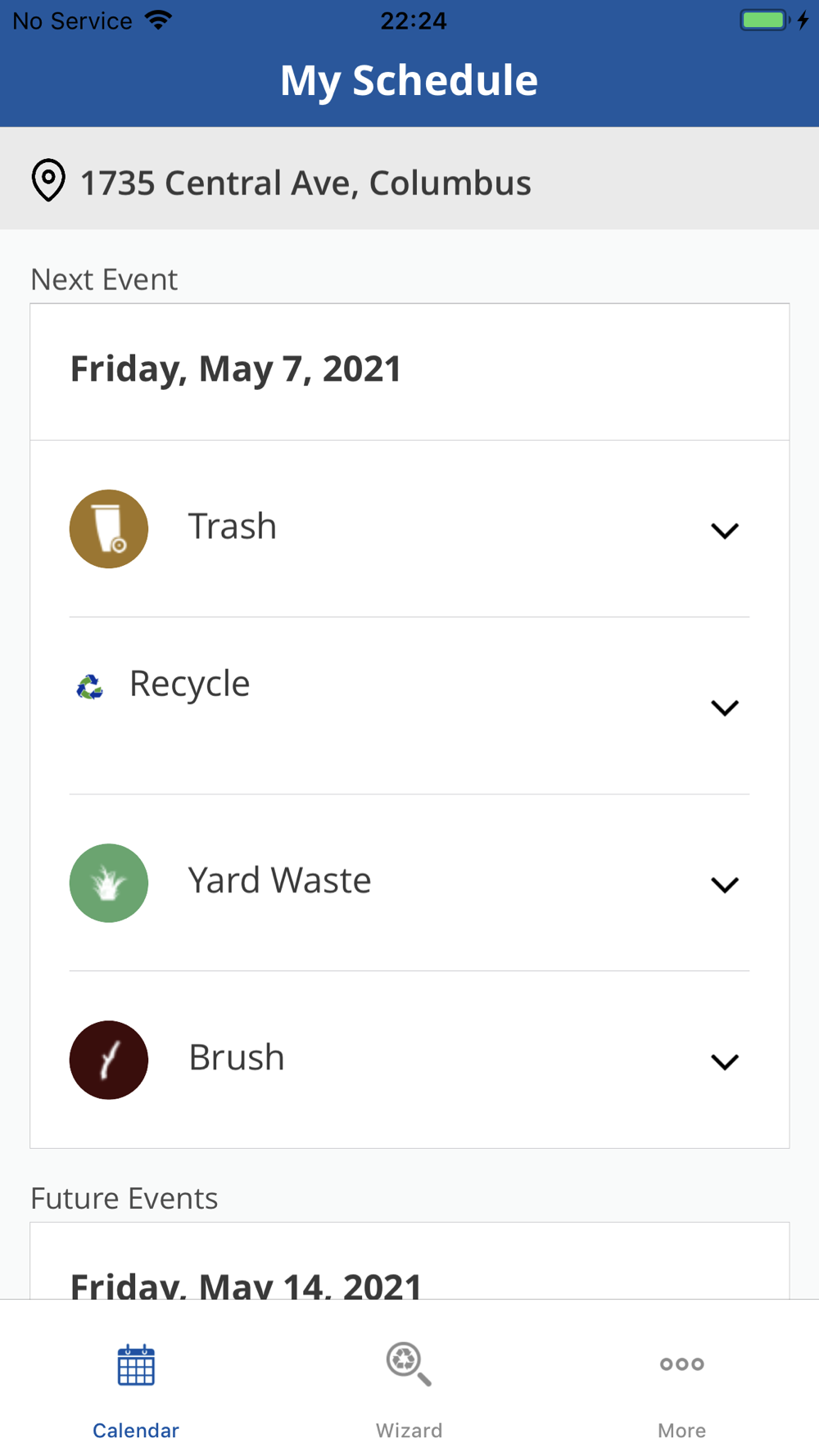The width and height of the screenshot is (819, 1456).
Task: Expand the Recycle details chevron
Action: [x=725, y=708]
